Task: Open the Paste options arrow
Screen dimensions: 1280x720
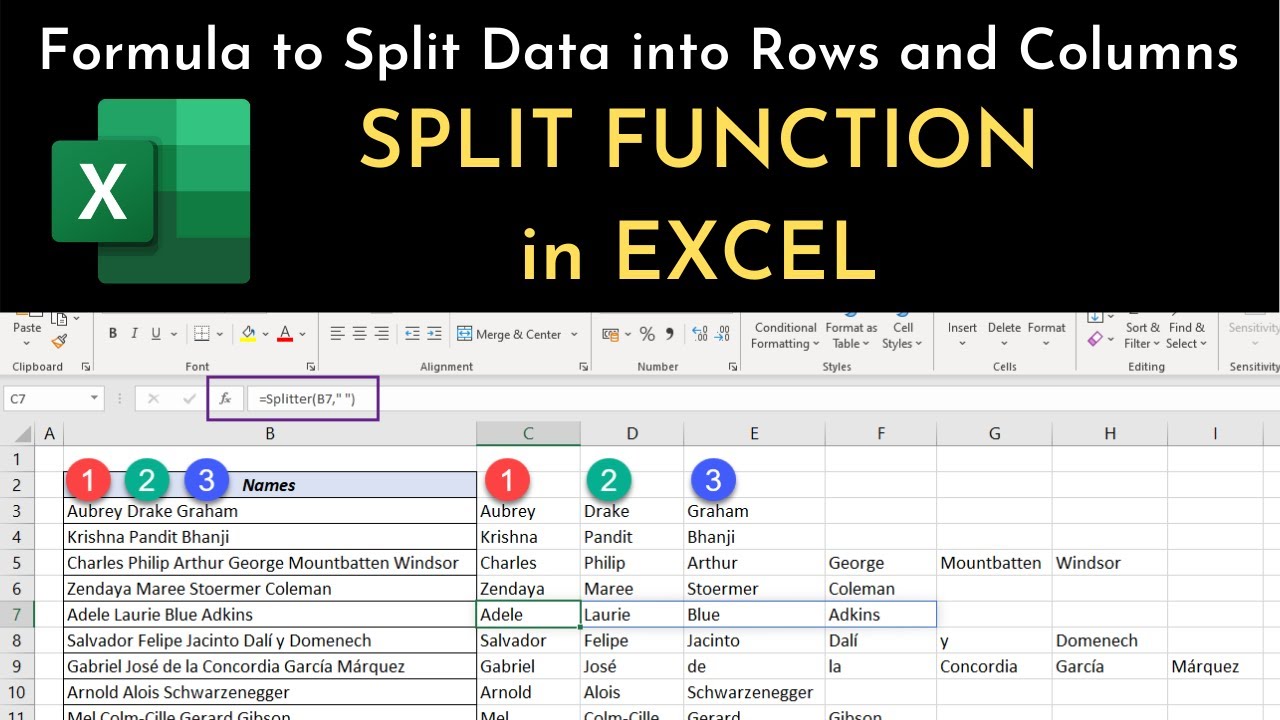Action: coord(27,343)
